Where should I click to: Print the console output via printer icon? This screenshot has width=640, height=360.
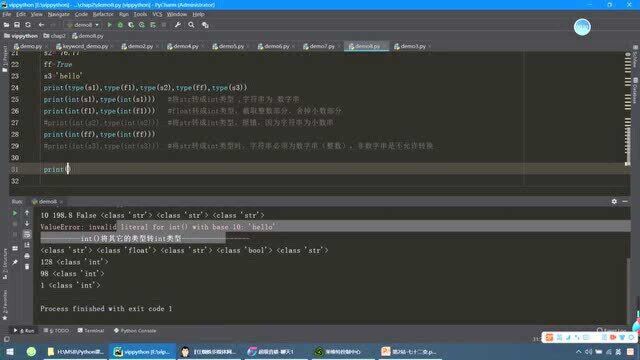click(27, 256)
